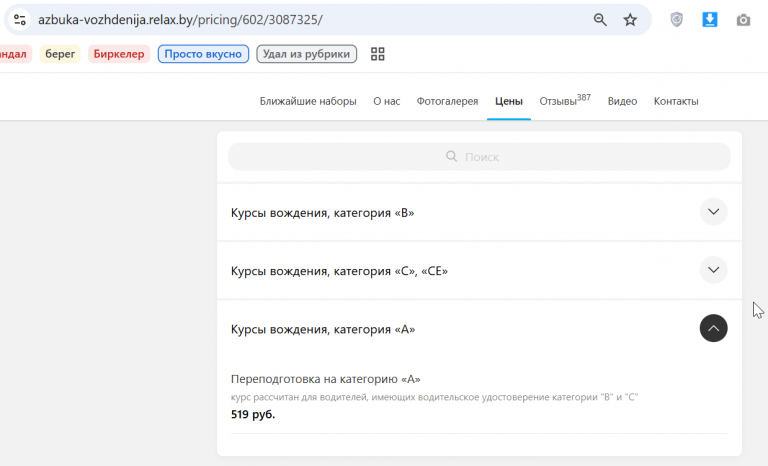Expand Курсы вождения категория «C», «CE» chevron

tap(713, 270)
